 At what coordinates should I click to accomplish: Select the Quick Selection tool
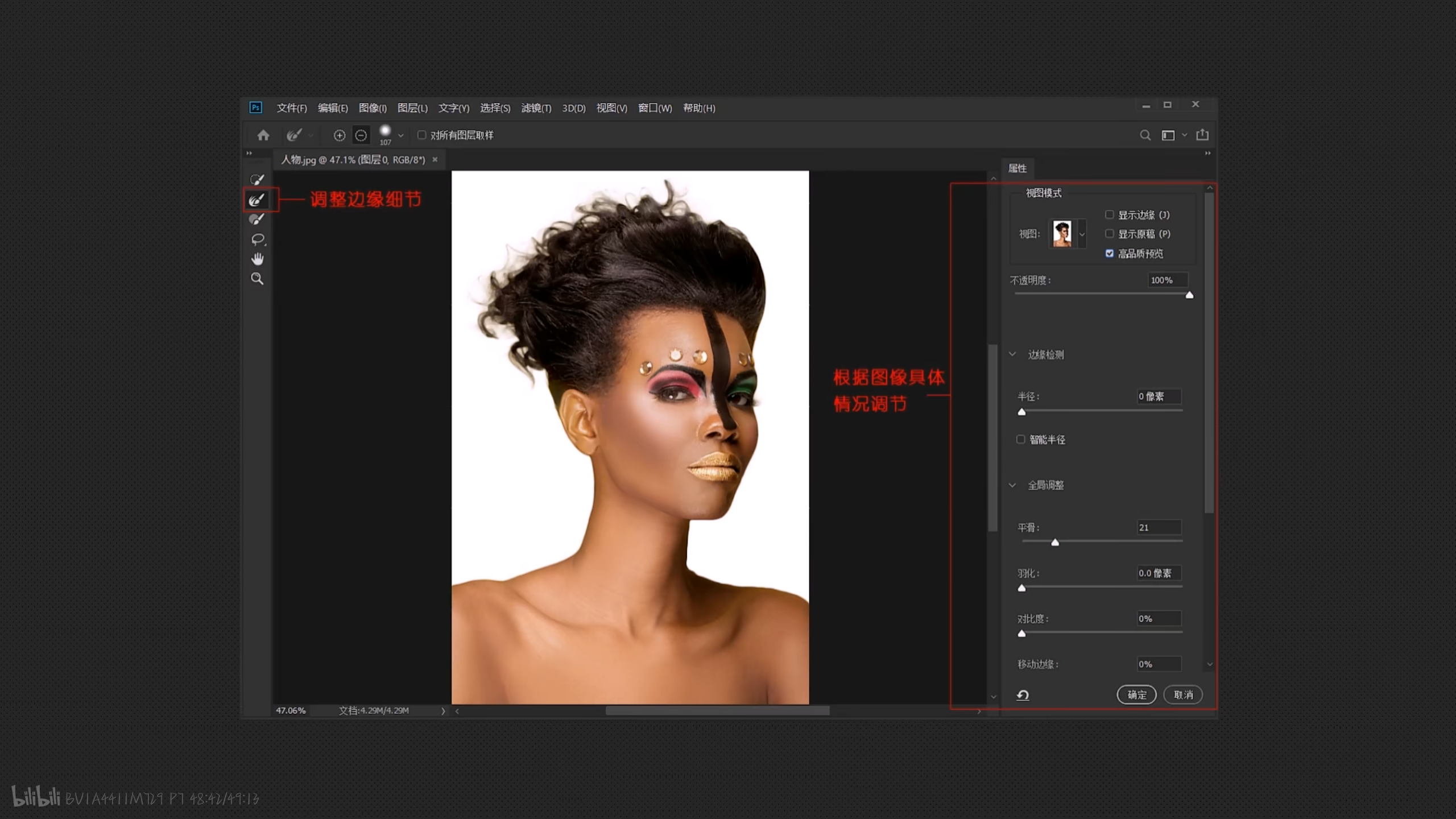257,180
